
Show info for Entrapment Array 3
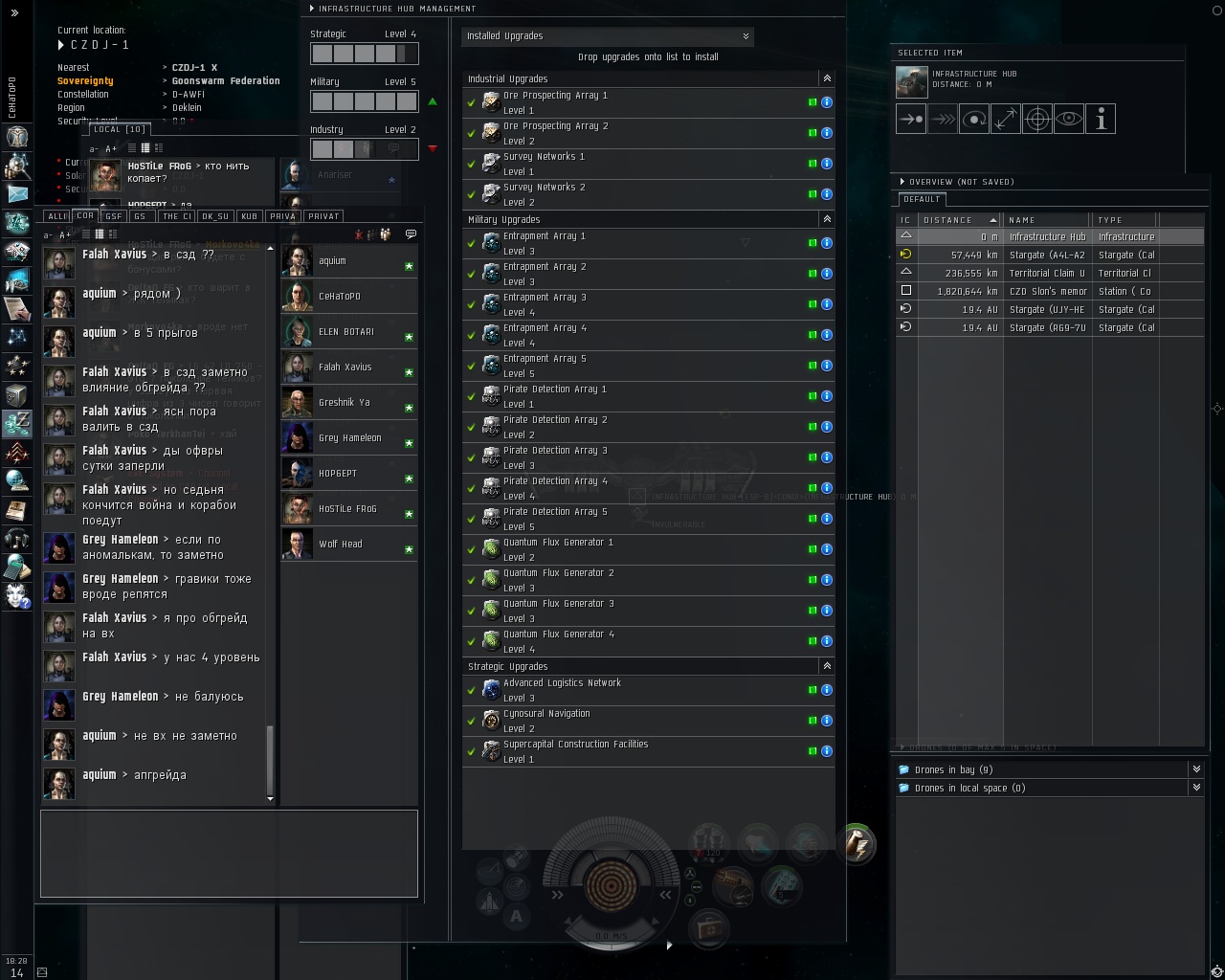[827, 304]
